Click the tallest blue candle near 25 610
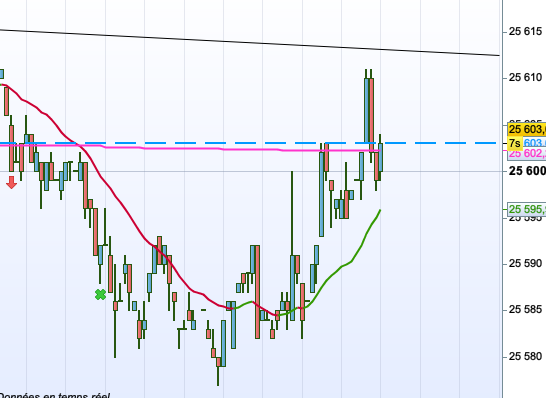The width and height of the screenshot is (546, 398). [366, 110]
